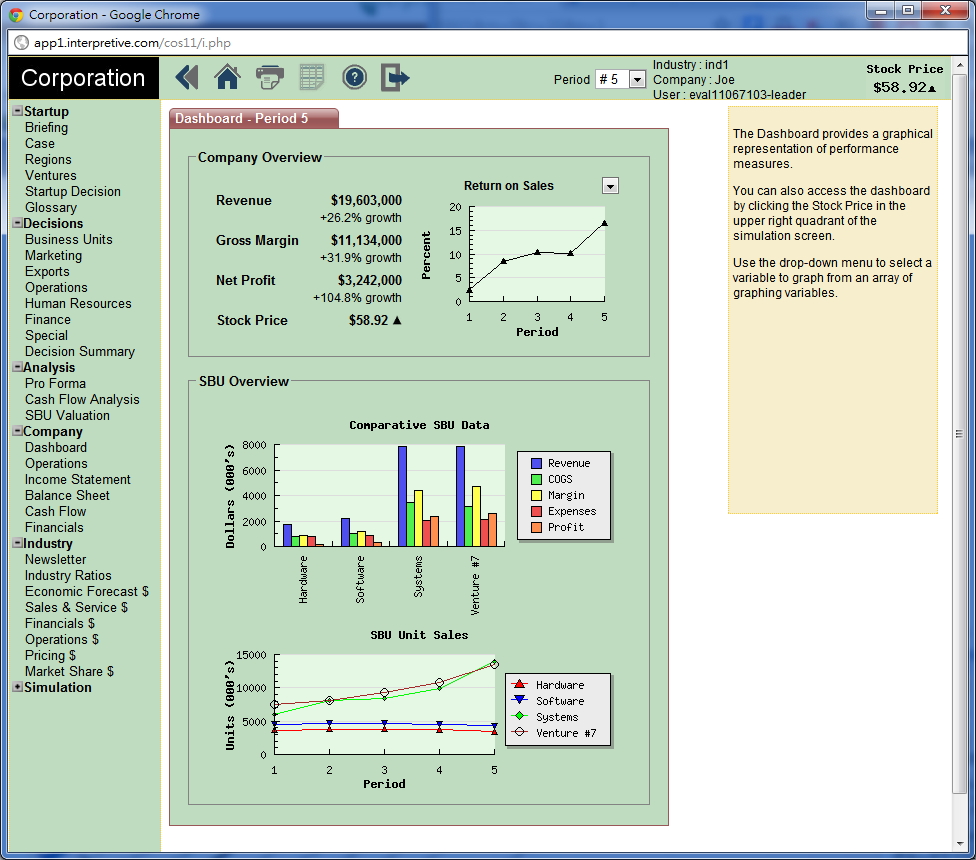Image resolution: width=976 pixels, height=860 pixels.
Task: Click the stock price up-arrow indicator in header
Action: click(932, 88)
